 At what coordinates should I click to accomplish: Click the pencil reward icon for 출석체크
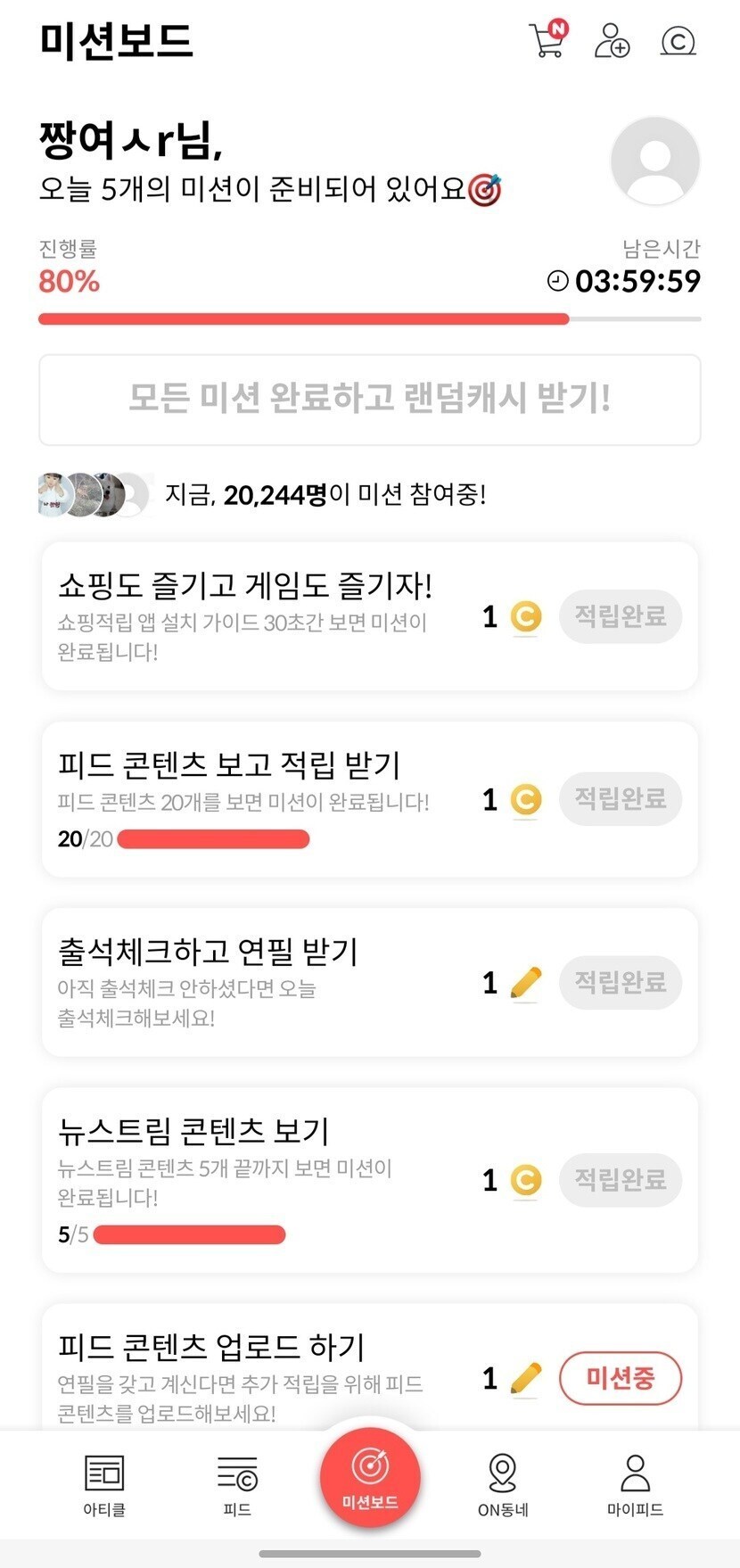point(526,983)
